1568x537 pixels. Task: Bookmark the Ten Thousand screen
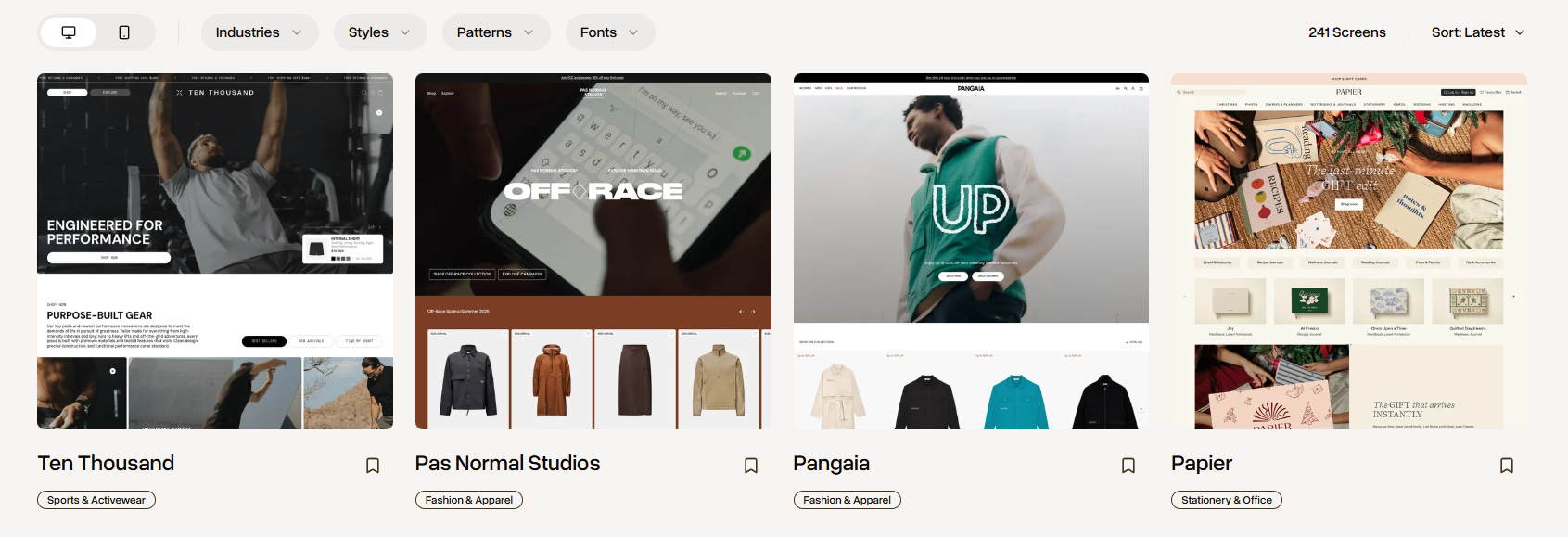tap(373, 466)
